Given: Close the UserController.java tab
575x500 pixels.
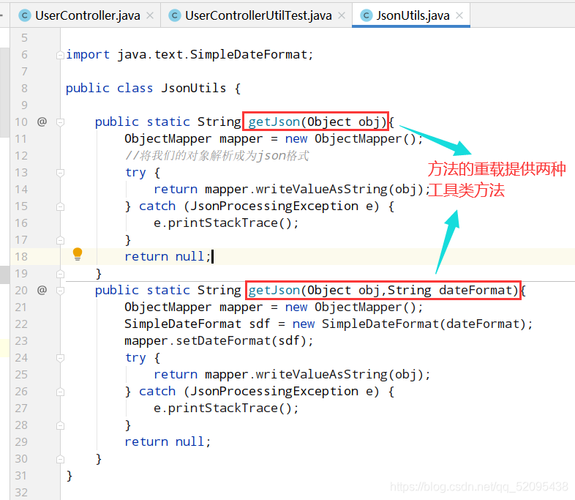Looking at the screenshot, I should coord(150,15).
